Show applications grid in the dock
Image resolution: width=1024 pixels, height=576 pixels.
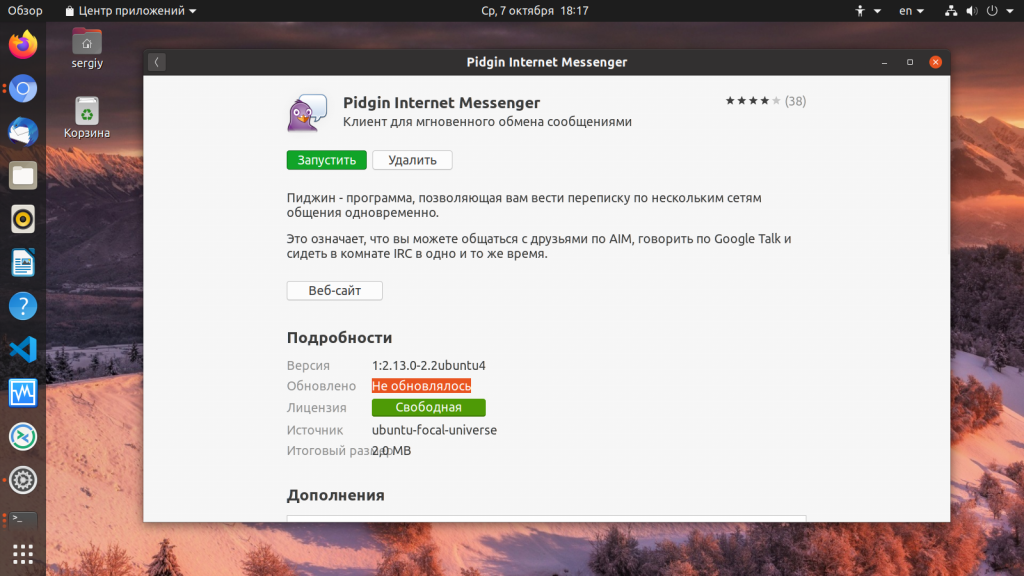[x=23, y=554]
